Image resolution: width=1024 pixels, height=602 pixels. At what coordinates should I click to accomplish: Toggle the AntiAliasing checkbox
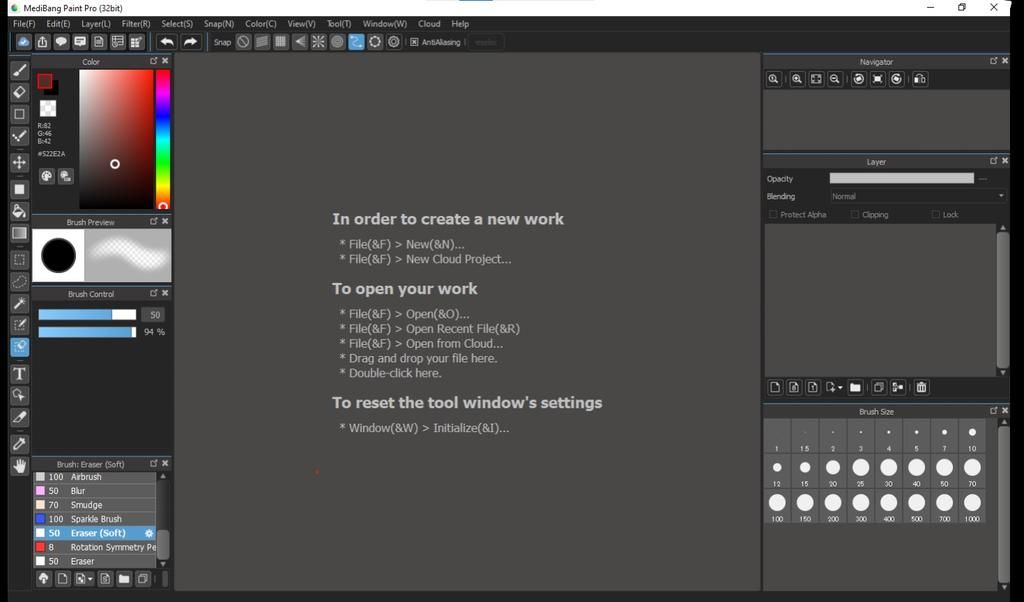[414, 42]
